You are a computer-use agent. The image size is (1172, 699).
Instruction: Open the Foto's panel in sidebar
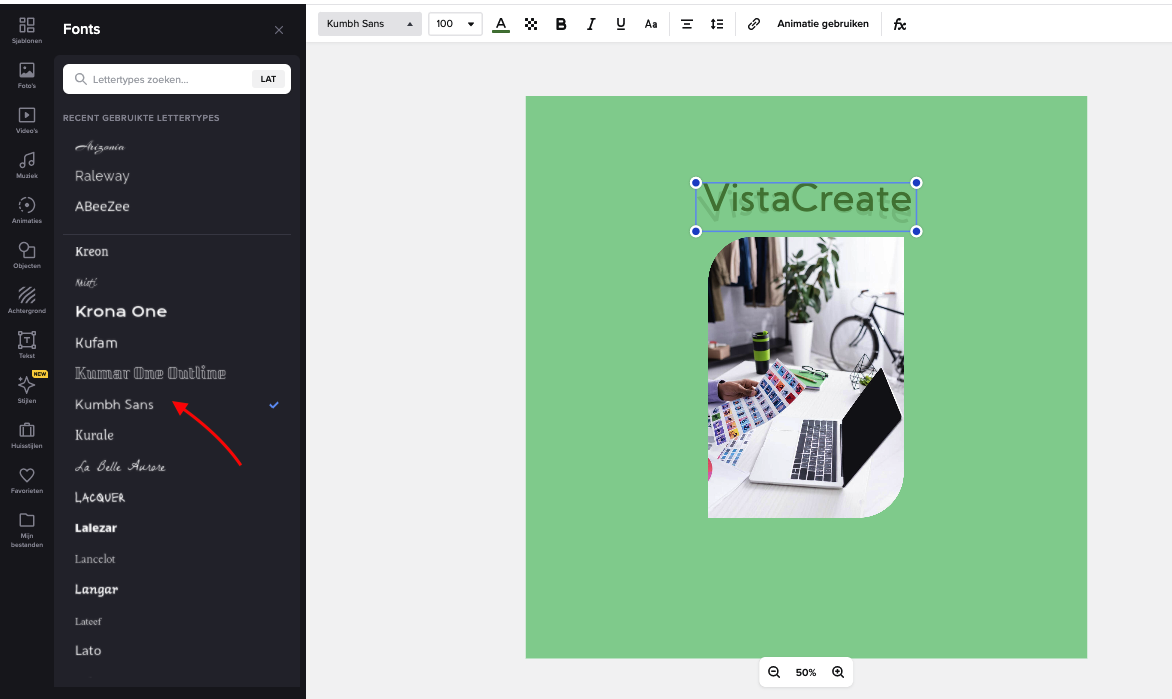(27, 76)
